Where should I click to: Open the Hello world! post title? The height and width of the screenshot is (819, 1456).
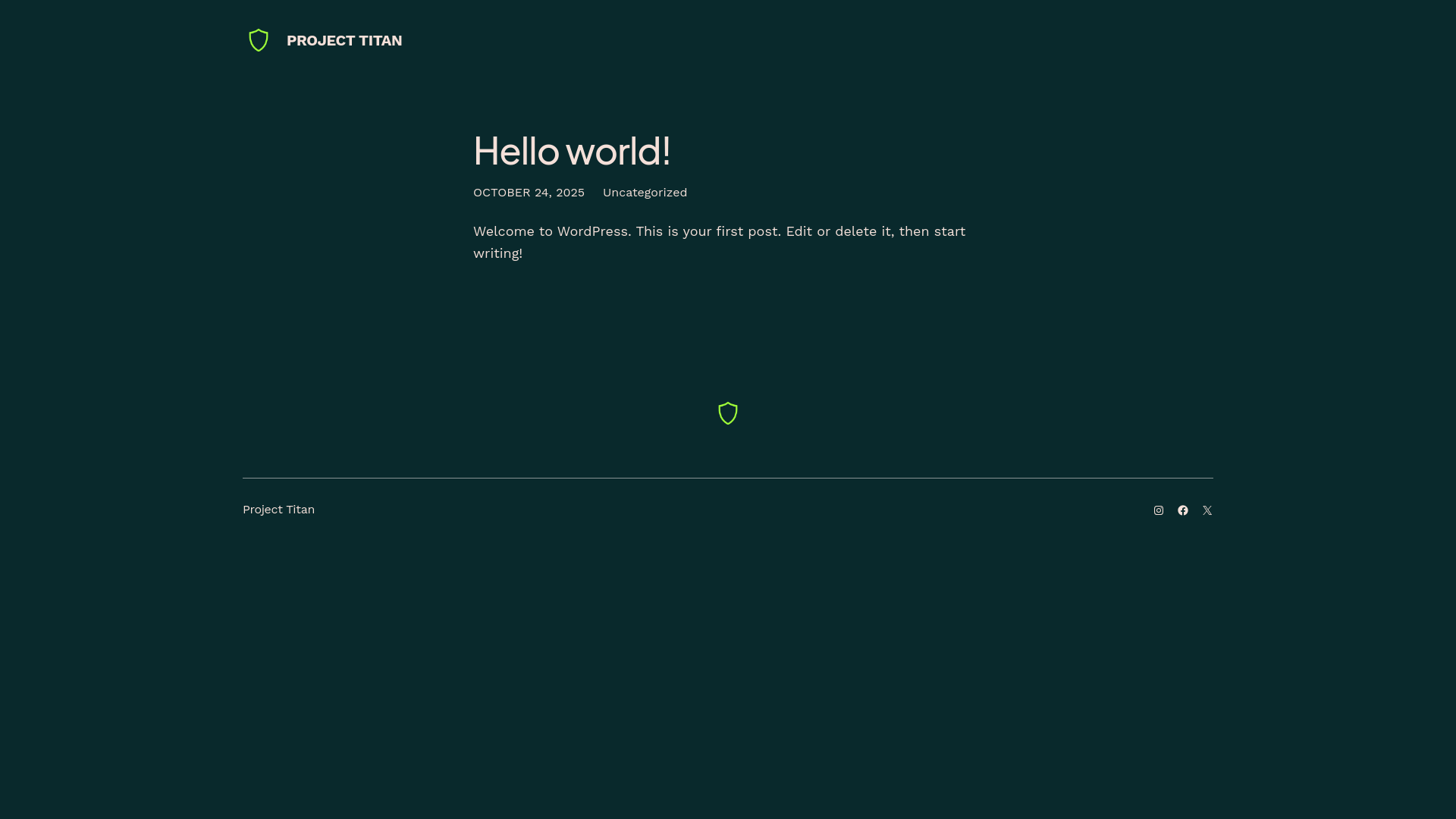pyautogui.click(x=572, y=151)
